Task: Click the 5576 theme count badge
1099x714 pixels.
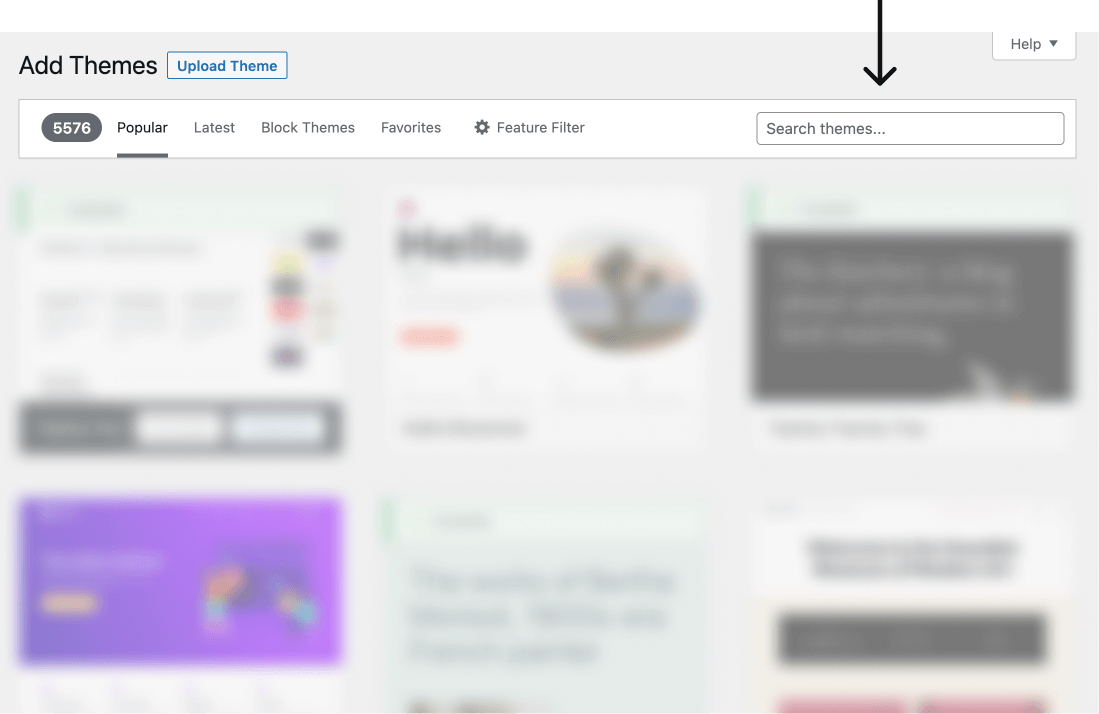Action: pyautogui.click(x=71, y=128)
